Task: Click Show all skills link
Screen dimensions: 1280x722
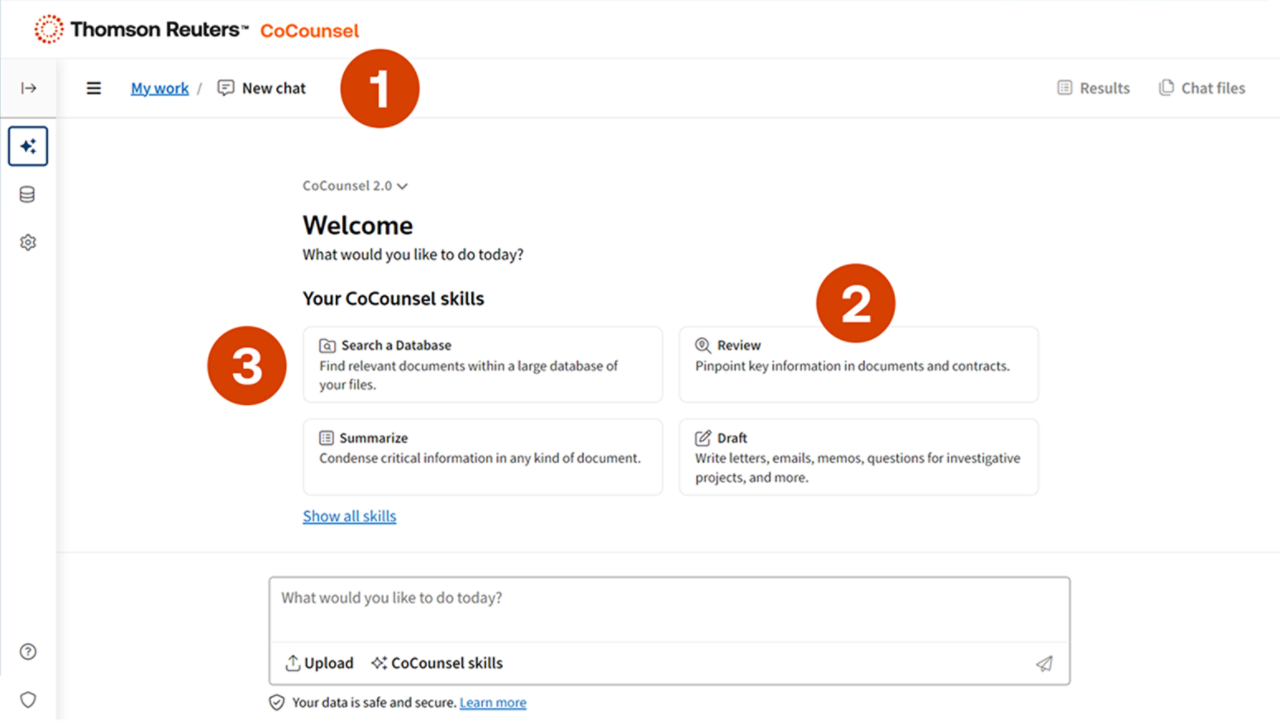Action: coord(350,516)
